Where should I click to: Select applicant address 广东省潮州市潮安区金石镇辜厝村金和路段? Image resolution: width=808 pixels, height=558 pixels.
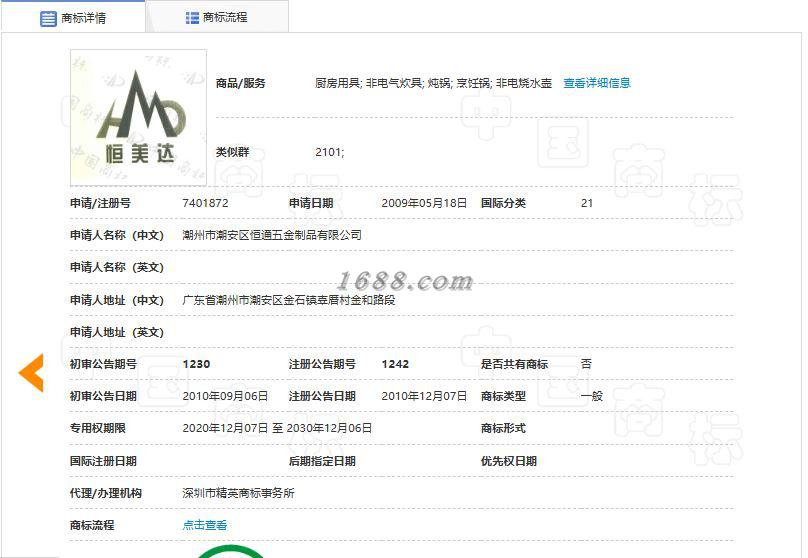tap(289, 300)
